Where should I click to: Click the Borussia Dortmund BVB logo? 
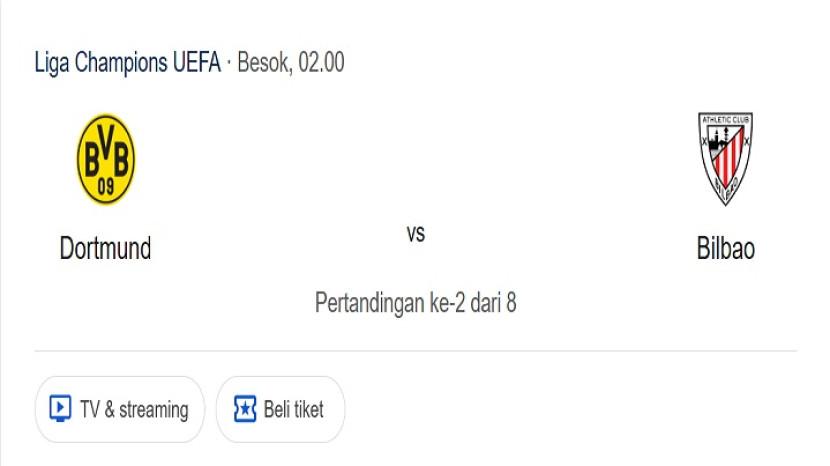(x=105, y=160)
